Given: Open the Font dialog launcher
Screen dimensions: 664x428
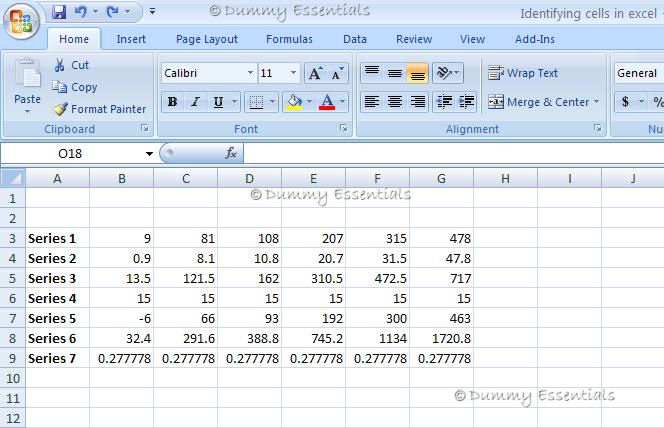Looking at the screenshot, I should (x=343, y=128).
